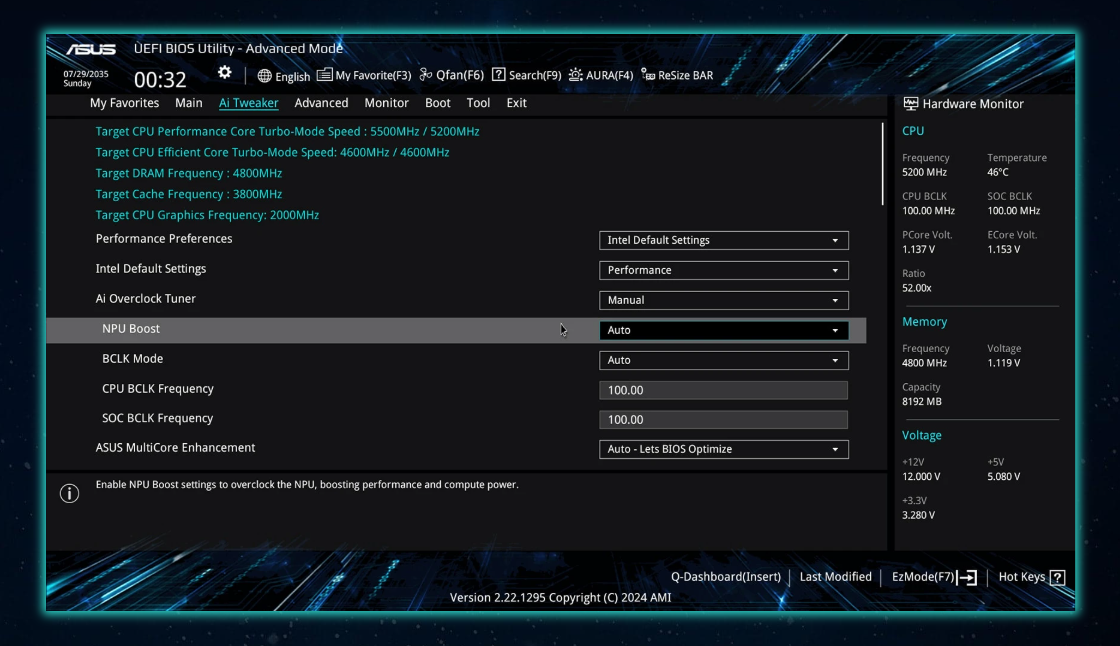Viewport: 1120px width, 646px height.
Task: Open the My Favorites tab
Action: pyautogui.click(x=124, y=103)
